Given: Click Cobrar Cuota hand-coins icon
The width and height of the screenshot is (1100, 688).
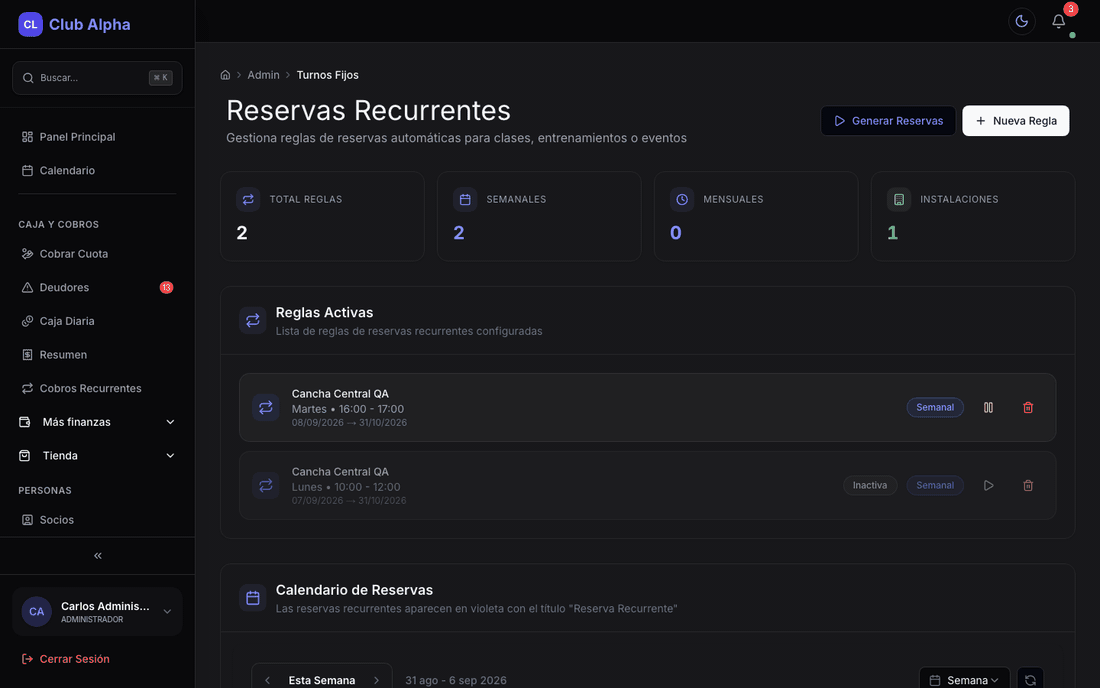Looking at the screenshot, I should click(27, 254).
